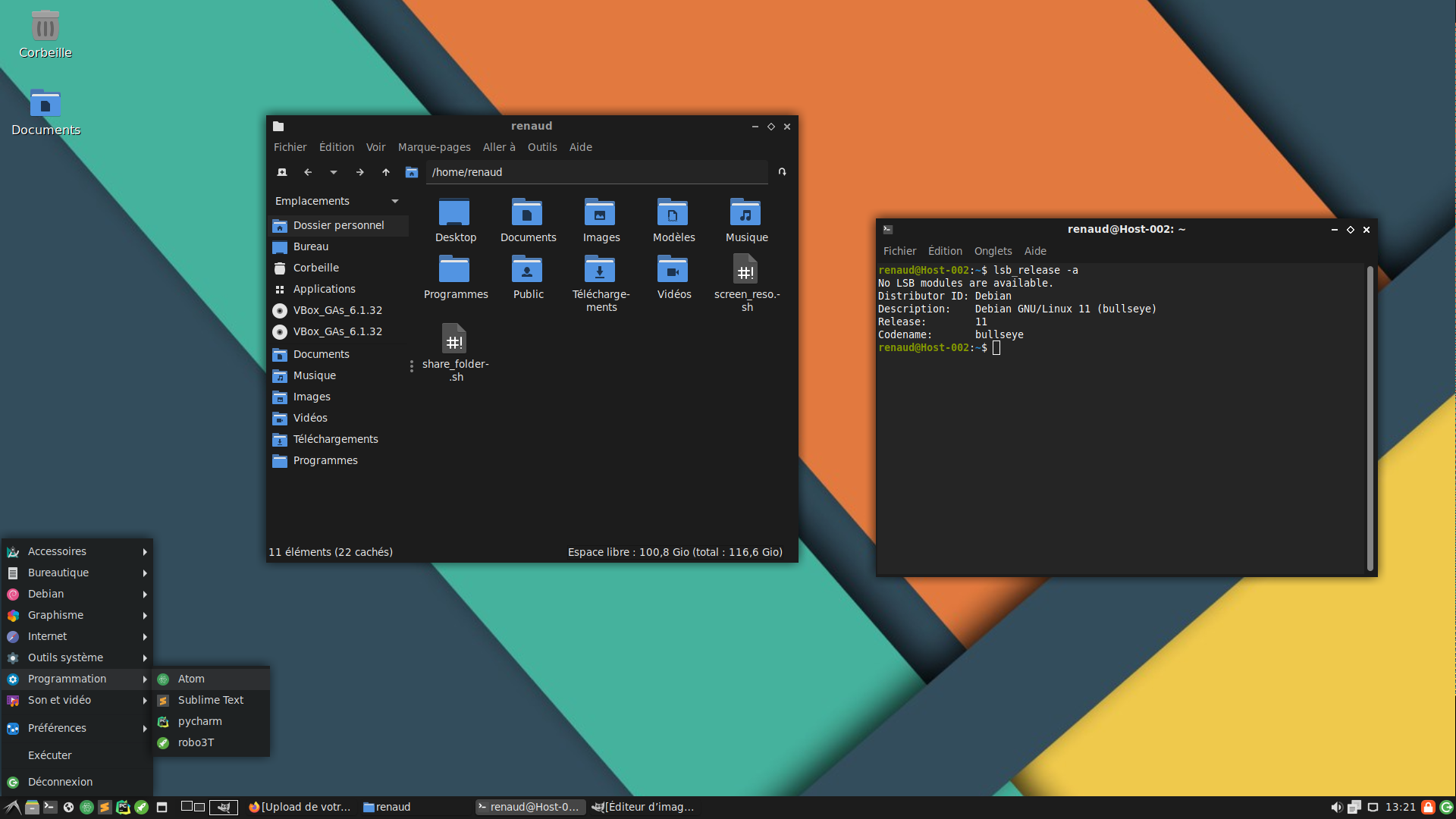The image size is (1456, 819).
Task: Click the reload folder icon
Action: click(x=782, y=172)
